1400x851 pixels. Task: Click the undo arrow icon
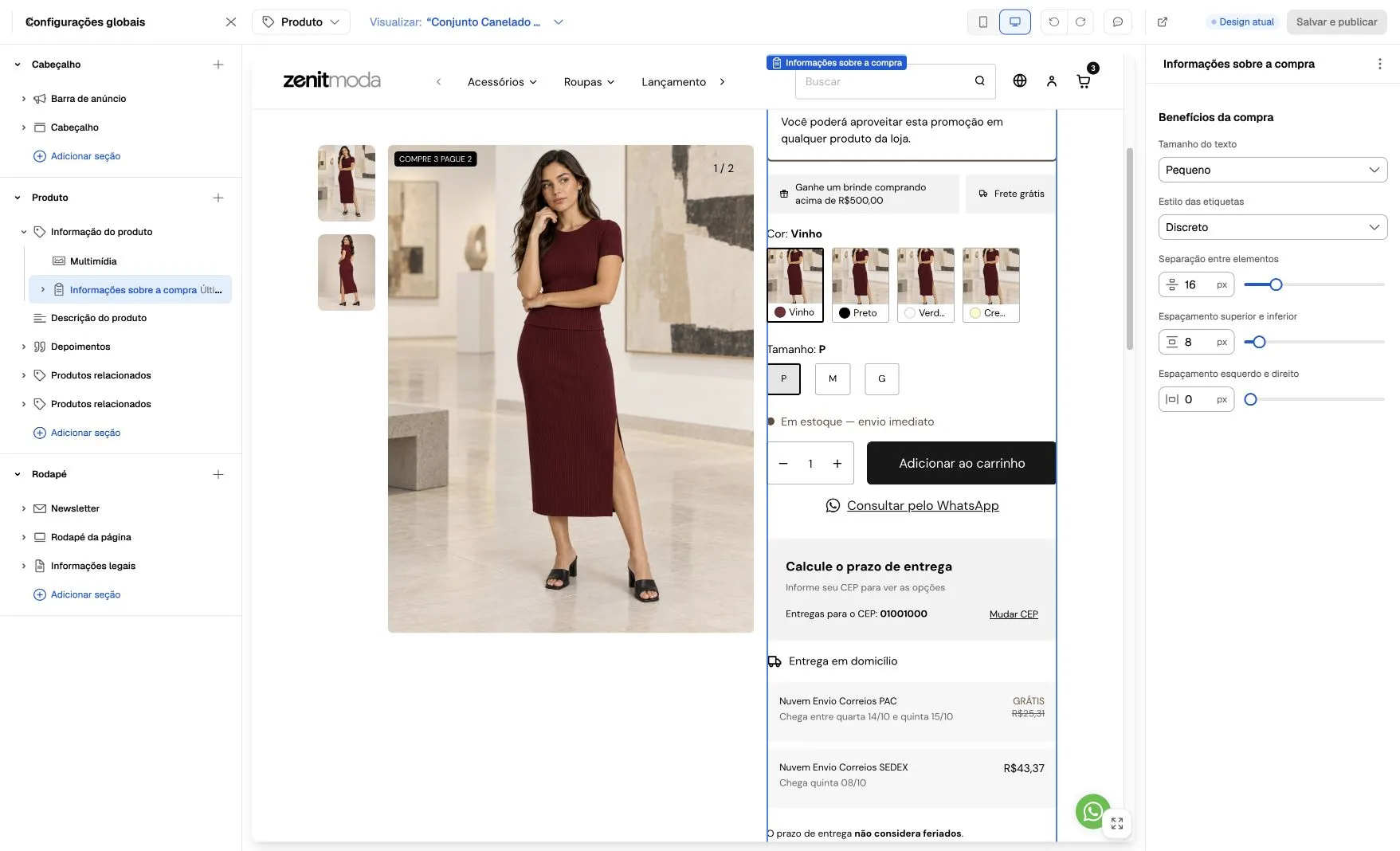click(x=1054, y=22)
